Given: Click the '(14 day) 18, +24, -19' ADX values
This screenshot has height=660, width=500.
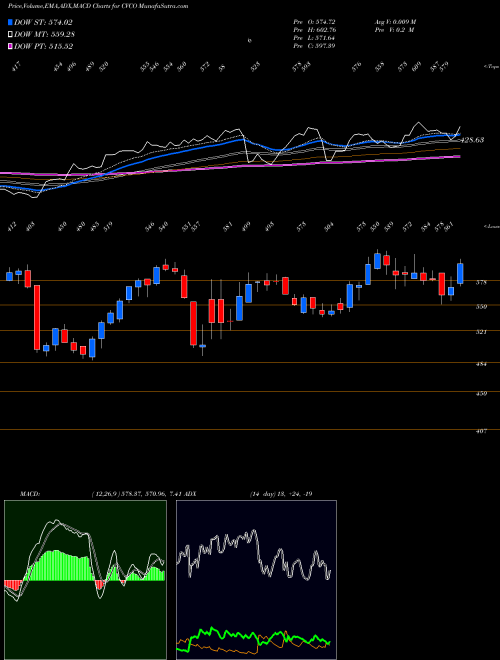Looking at the screenshot, I should [x=280, y=494].
